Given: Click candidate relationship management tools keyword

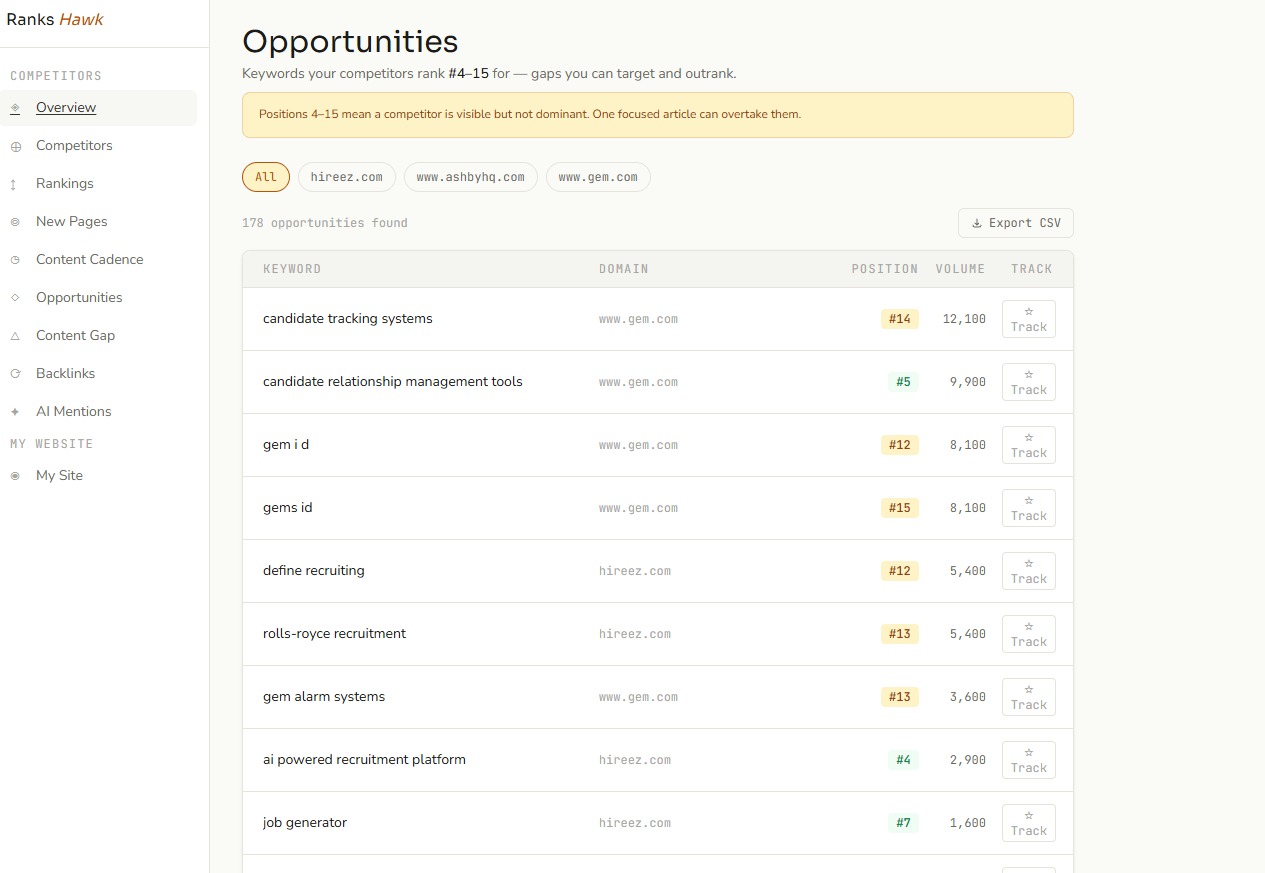Looking at the screenshot, I should click(393, 382).
